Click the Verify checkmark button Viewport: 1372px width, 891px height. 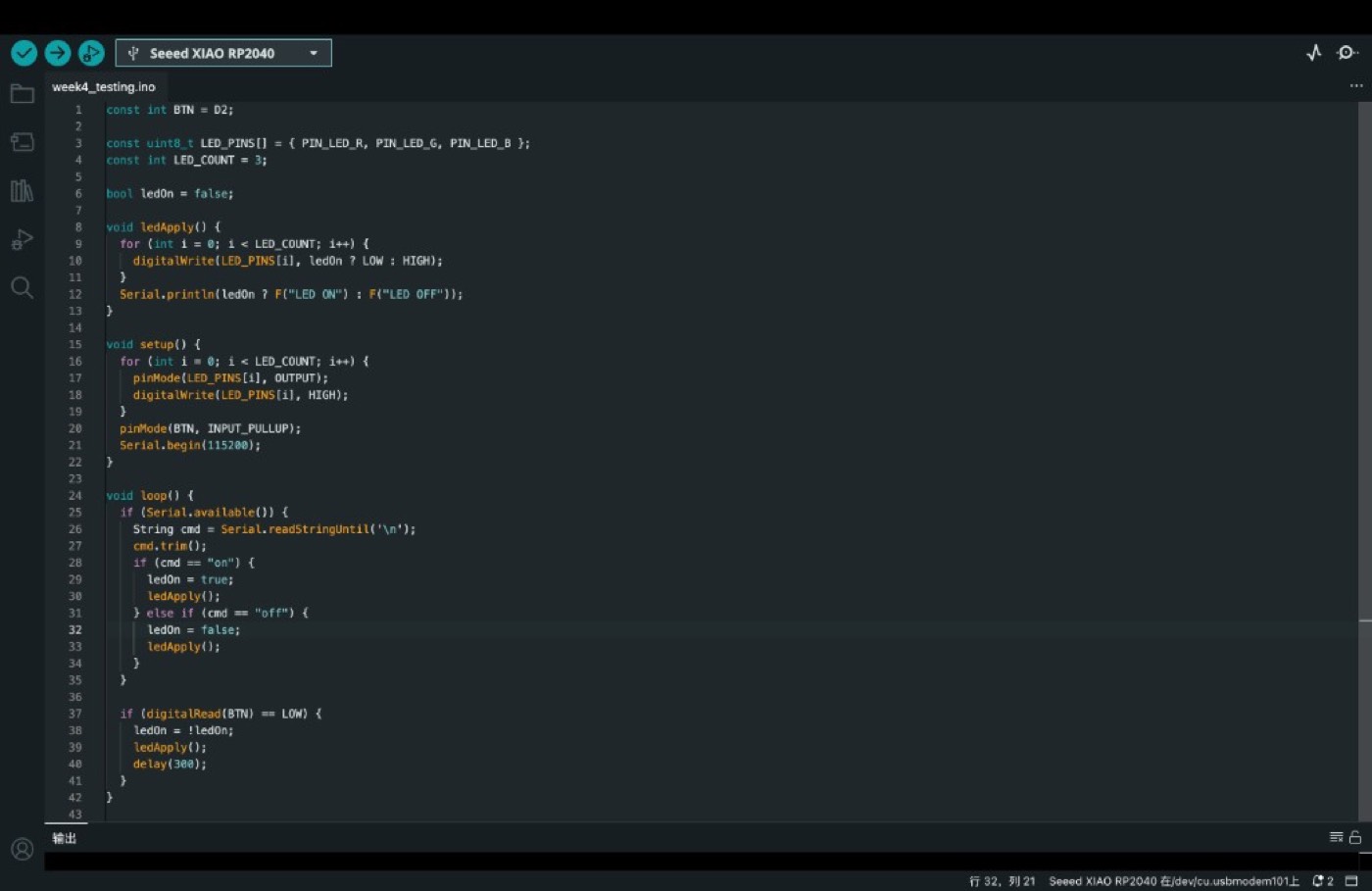pos(24,53)
